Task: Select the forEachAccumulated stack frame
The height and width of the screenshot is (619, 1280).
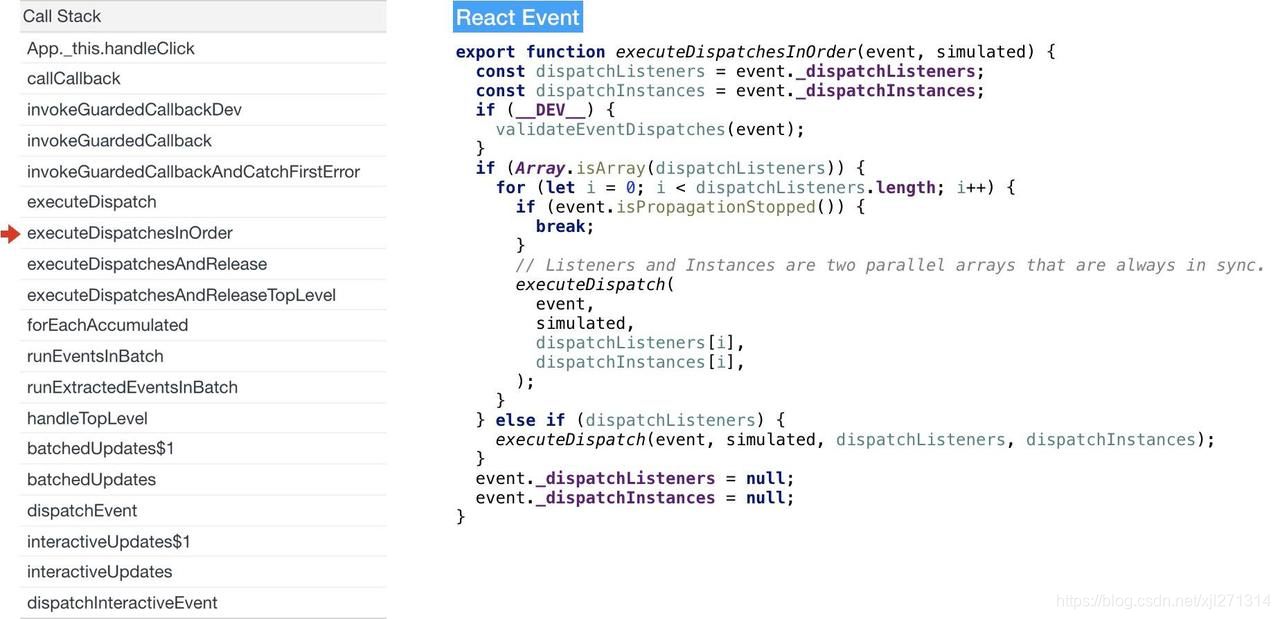Action: tap(203, 325)
